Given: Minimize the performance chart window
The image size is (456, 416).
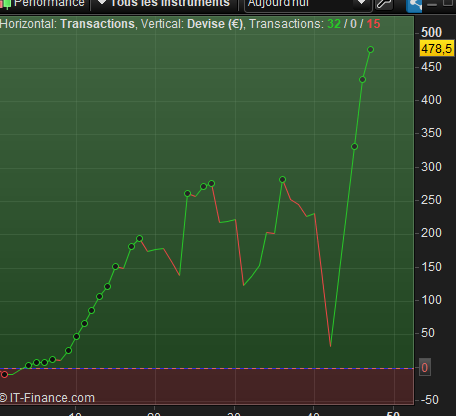Looking at the screenshot, I should (432, 4).
